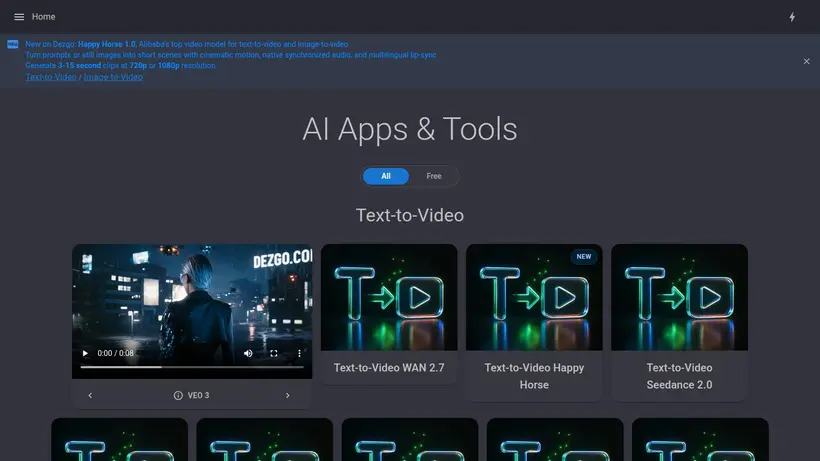Select the All filter tab
Screen dimensions: 820x461
click(386, 176)
